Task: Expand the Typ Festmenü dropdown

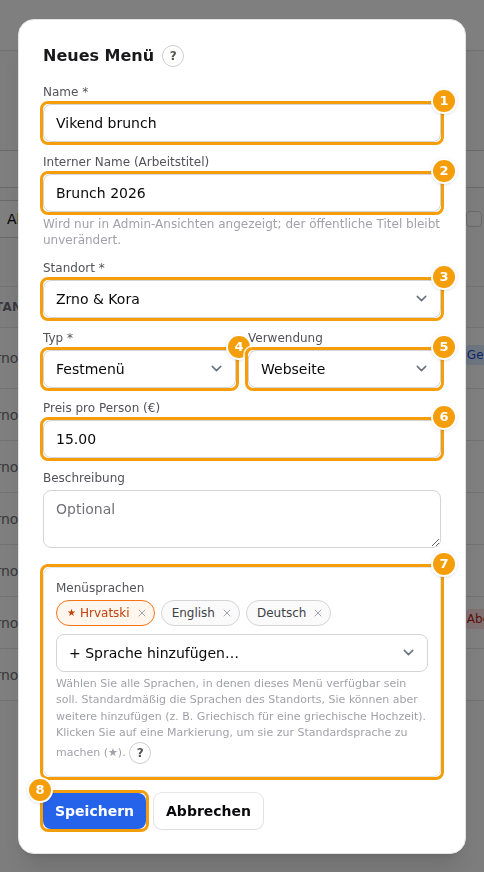Action: tap(140, 369)
